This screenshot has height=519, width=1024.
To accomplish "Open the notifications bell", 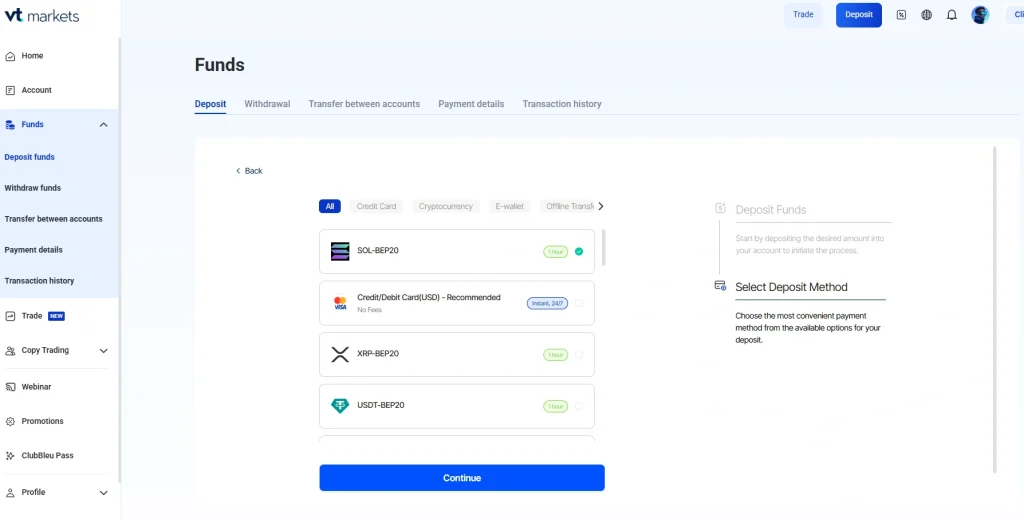I will point(952,15).
